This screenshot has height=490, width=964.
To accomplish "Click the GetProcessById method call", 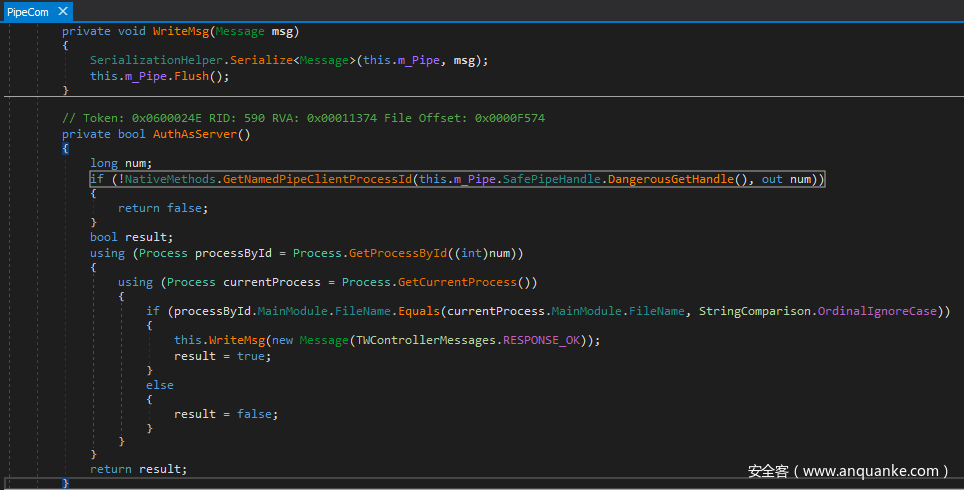I will [398, 253].
